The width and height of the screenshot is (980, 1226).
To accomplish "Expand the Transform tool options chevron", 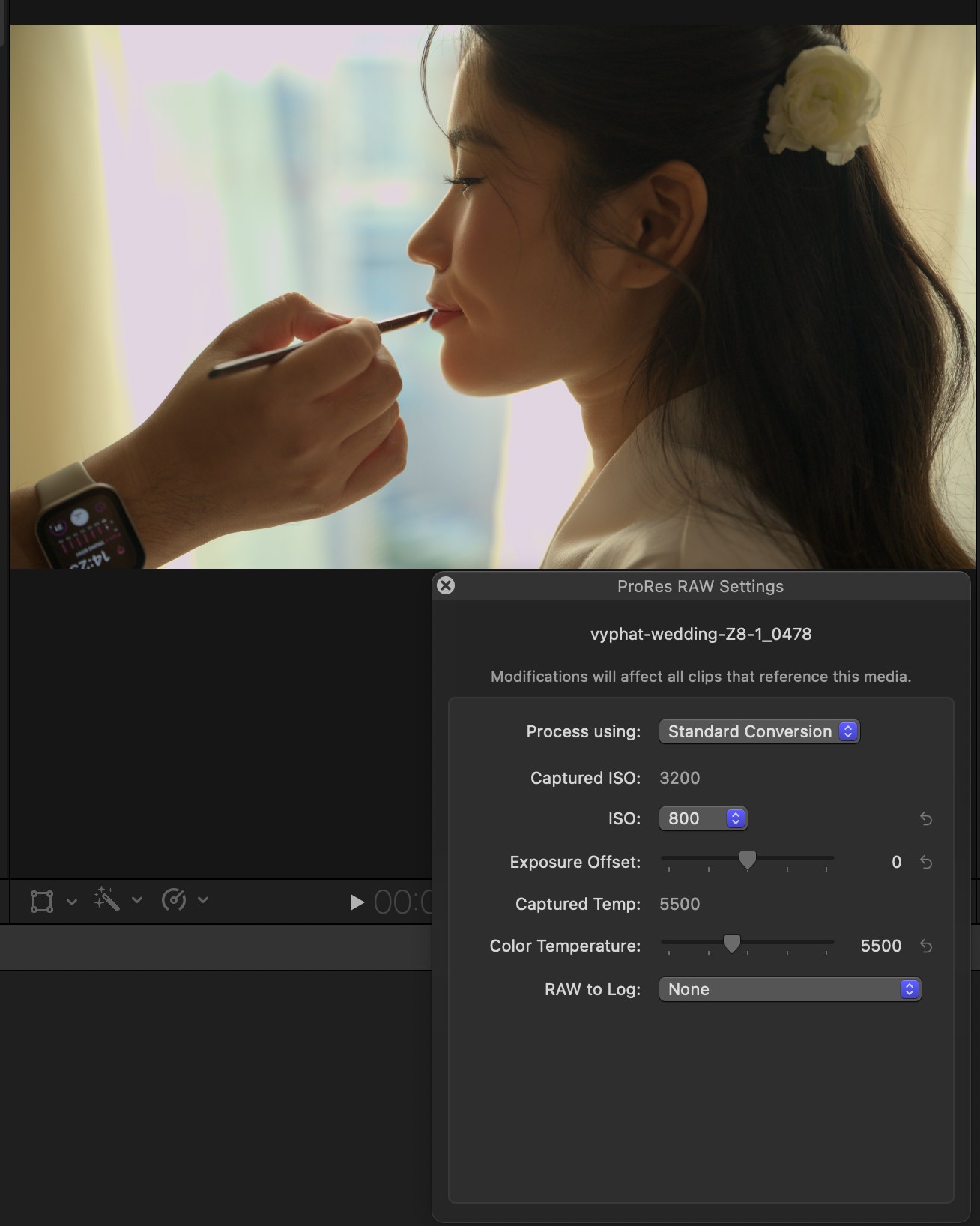I will [x=72, y=902].
